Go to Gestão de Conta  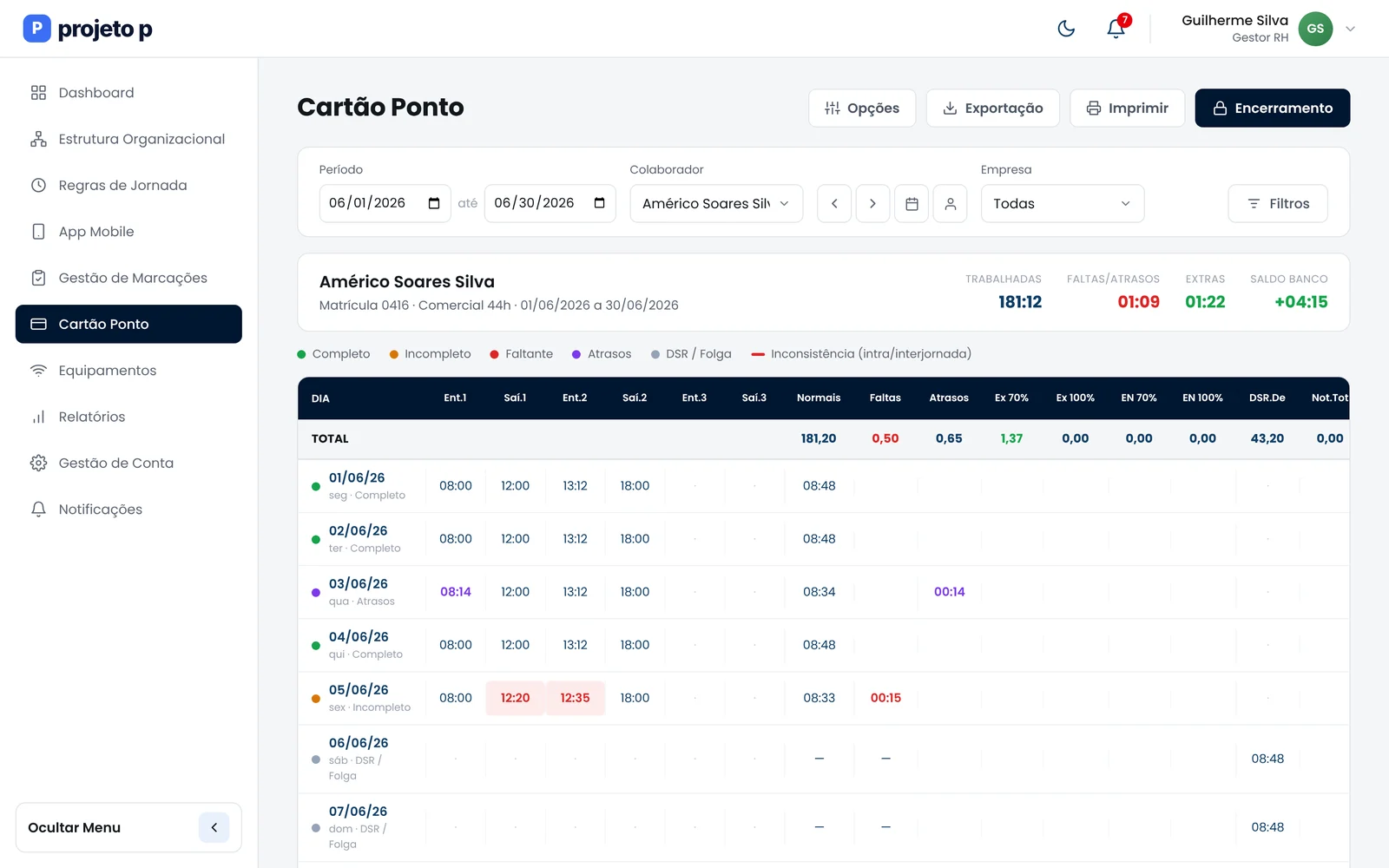128,463
